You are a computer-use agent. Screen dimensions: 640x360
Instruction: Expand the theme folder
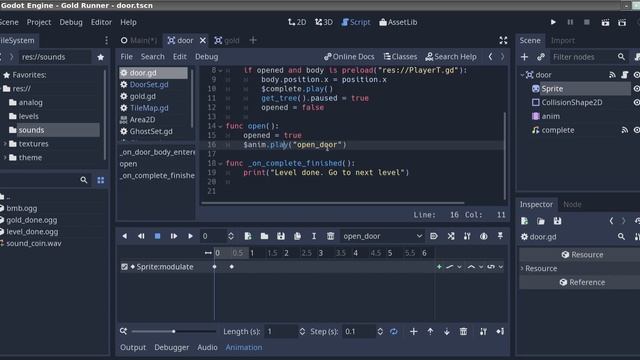coord(4,158)
